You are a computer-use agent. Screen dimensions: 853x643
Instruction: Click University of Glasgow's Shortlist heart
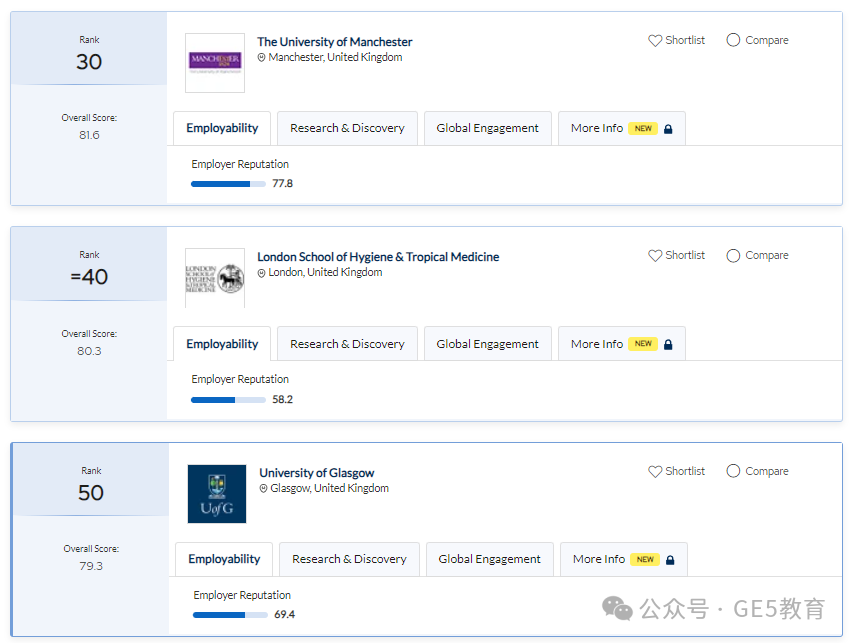point(655,472)
